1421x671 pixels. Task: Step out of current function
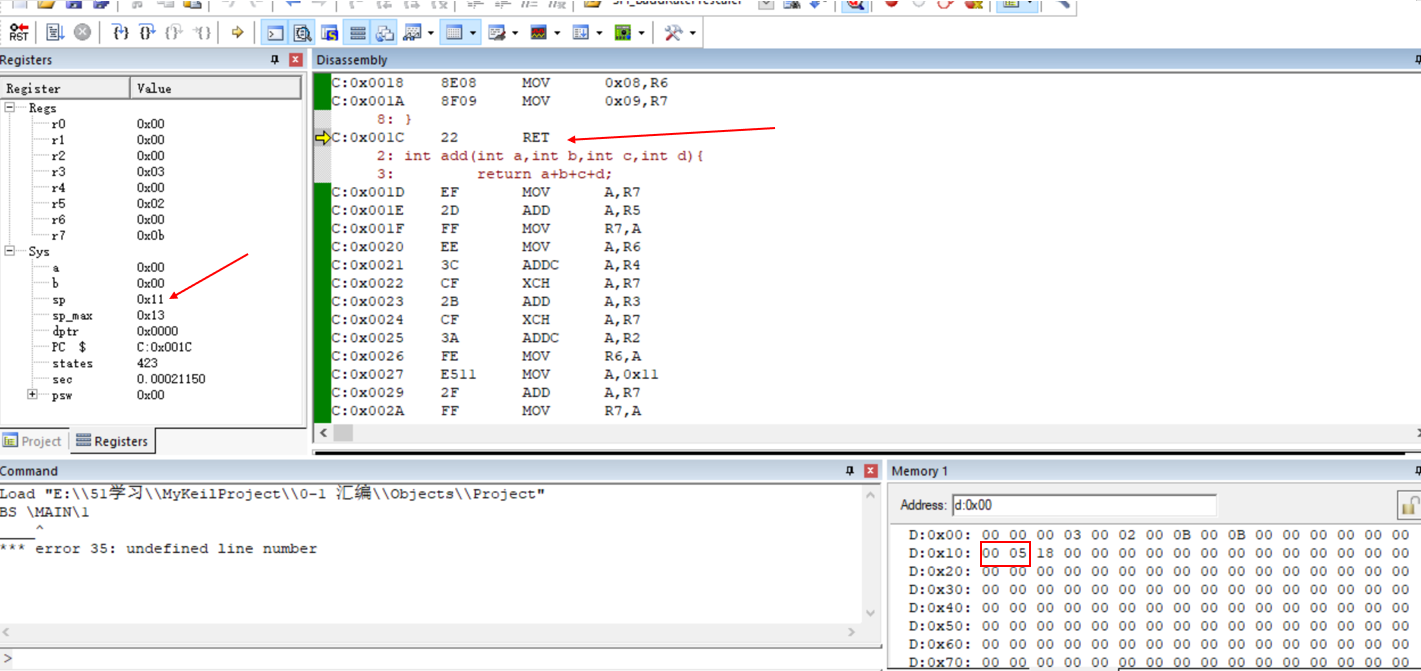click(x=175, y=32)
